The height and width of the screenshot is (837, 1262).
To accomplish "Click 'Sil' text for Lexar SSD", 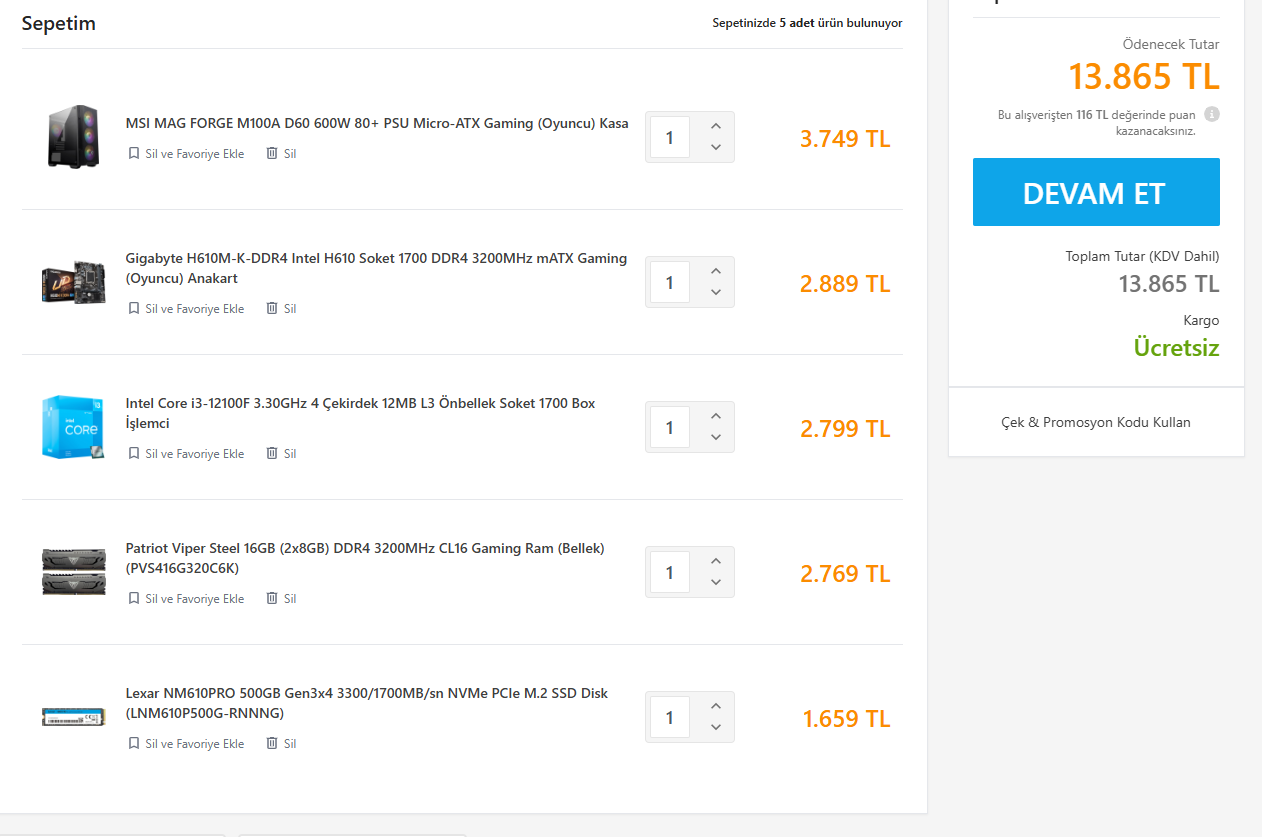I will coord(290,744).
